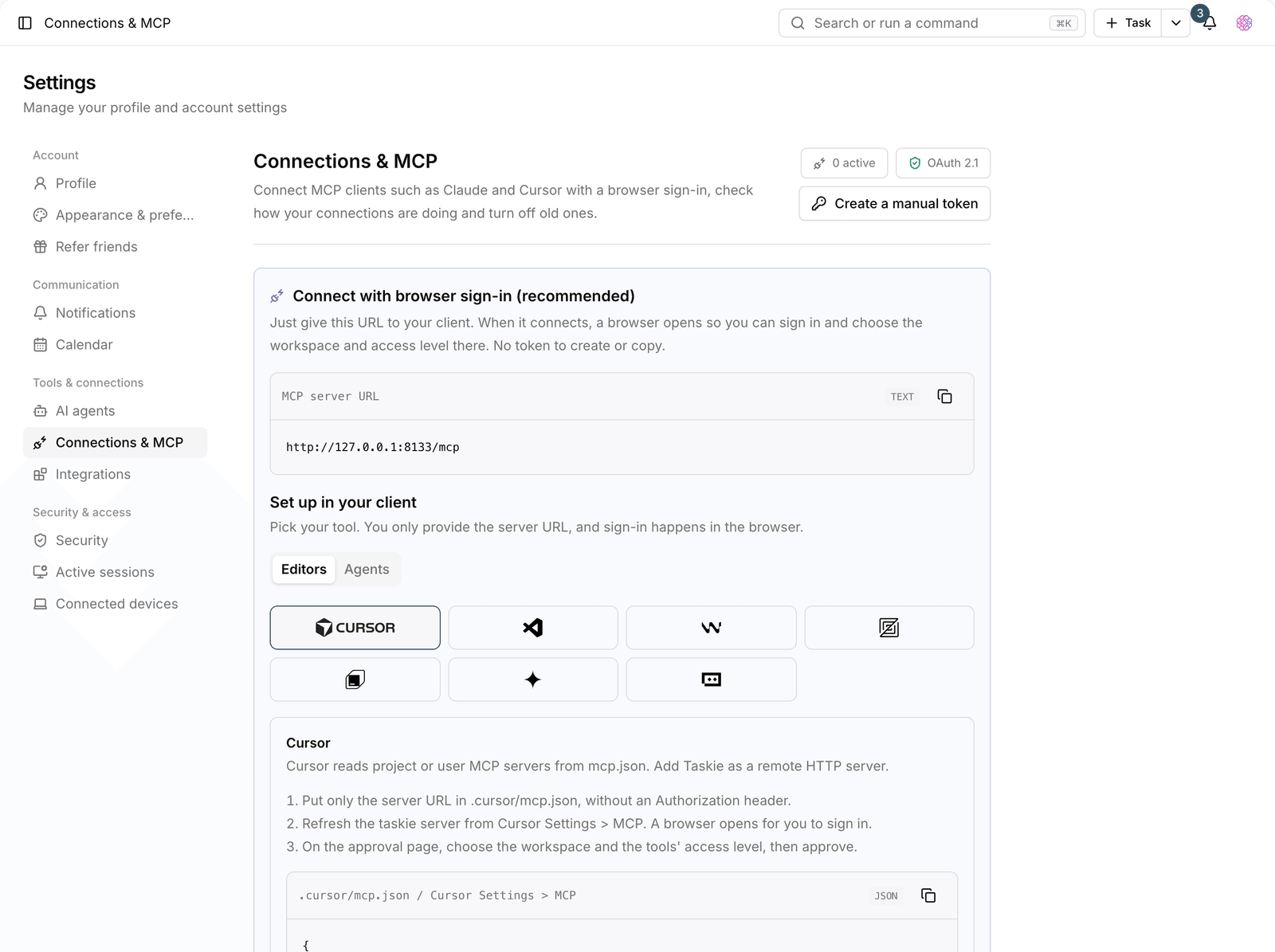Focus the search or command field
The width and height of the screenshot is (1275, 952).
pos(932,23)
